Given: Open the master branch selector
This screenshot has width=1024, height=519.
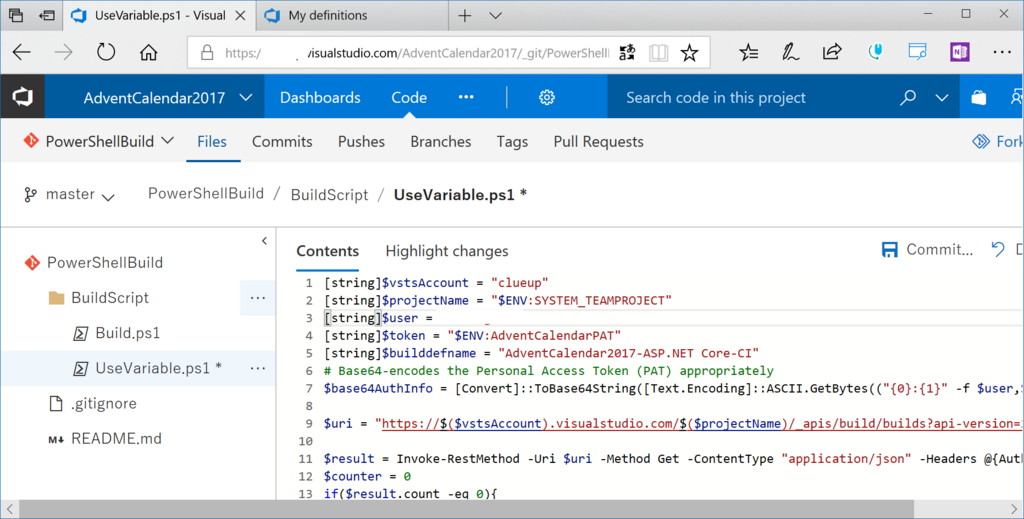Looking at the screenshot, I should click(69, 195).
